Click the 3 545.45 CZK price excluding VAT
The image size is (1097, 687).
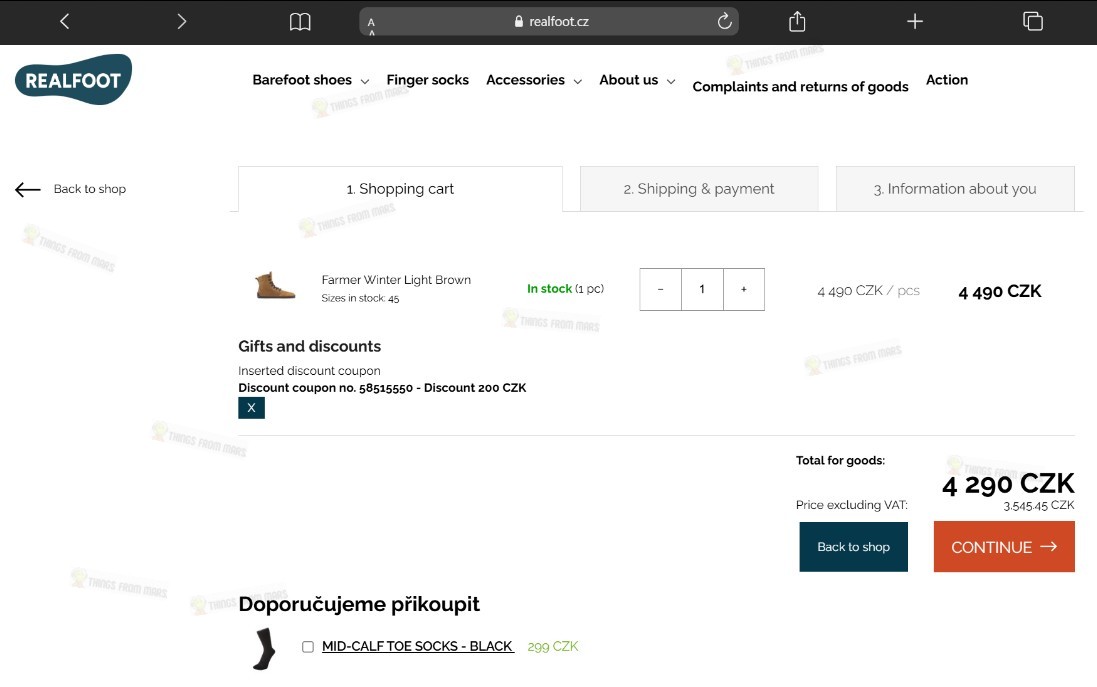coord(1039,505)
